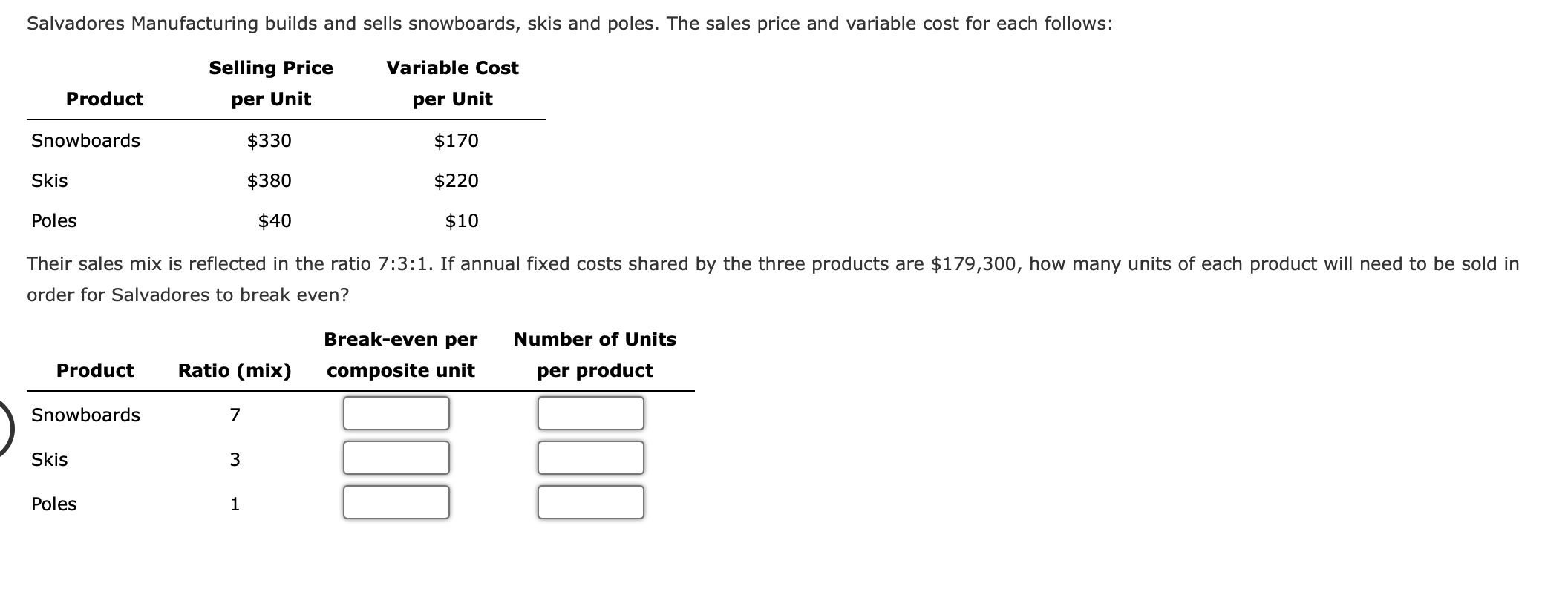This screenshot has width=1568, height=592.
Task: Click the Number of Units field for Snowboards
Action: click(x=589, y=413)
